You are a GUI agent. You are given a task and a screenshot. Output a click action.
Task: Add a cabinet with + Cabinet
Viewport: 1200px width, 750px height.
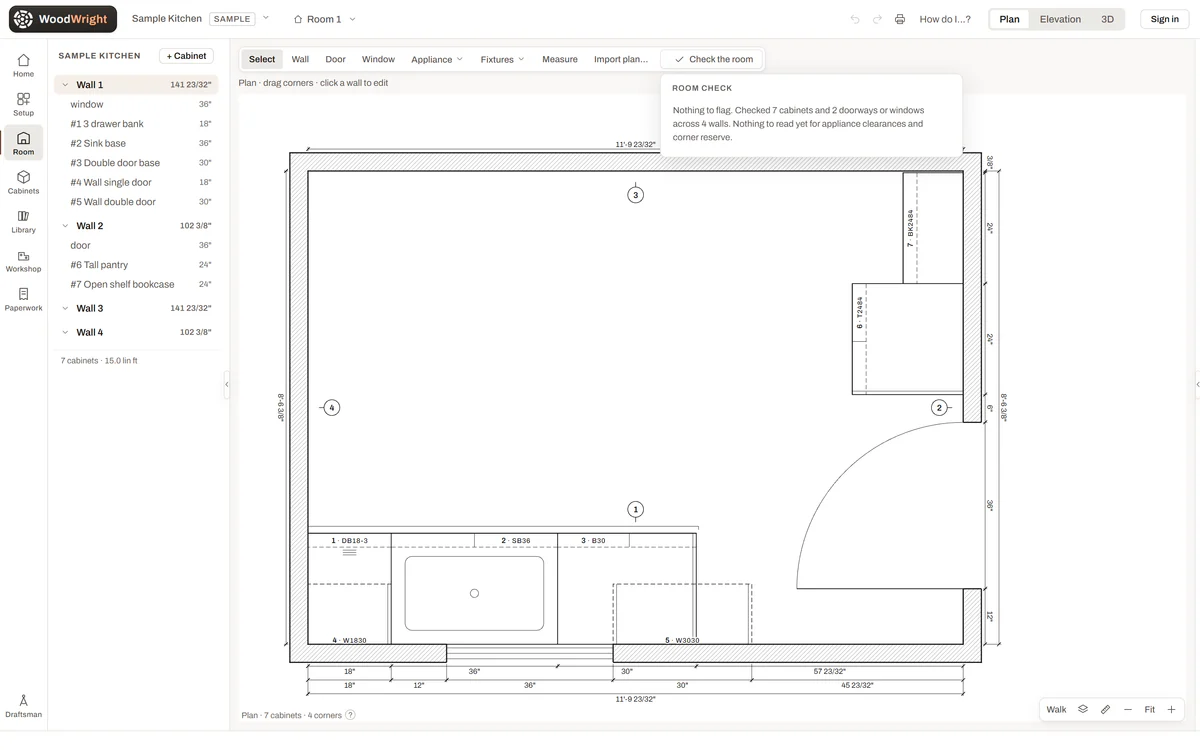(x=186, y=56)
